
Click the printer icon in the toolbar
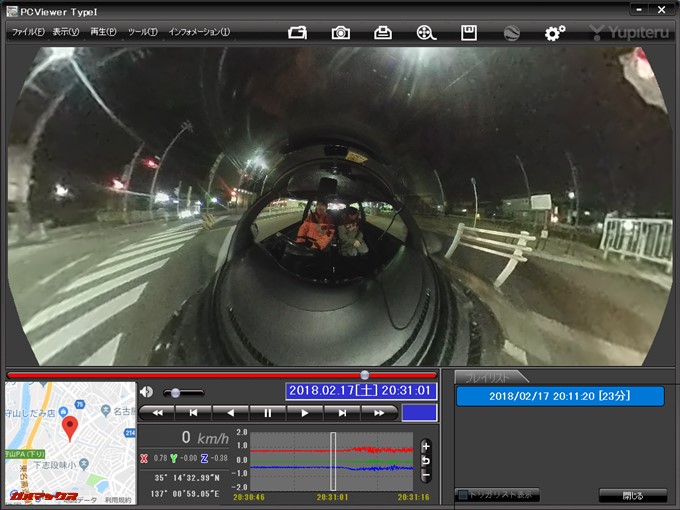(383, 32)
